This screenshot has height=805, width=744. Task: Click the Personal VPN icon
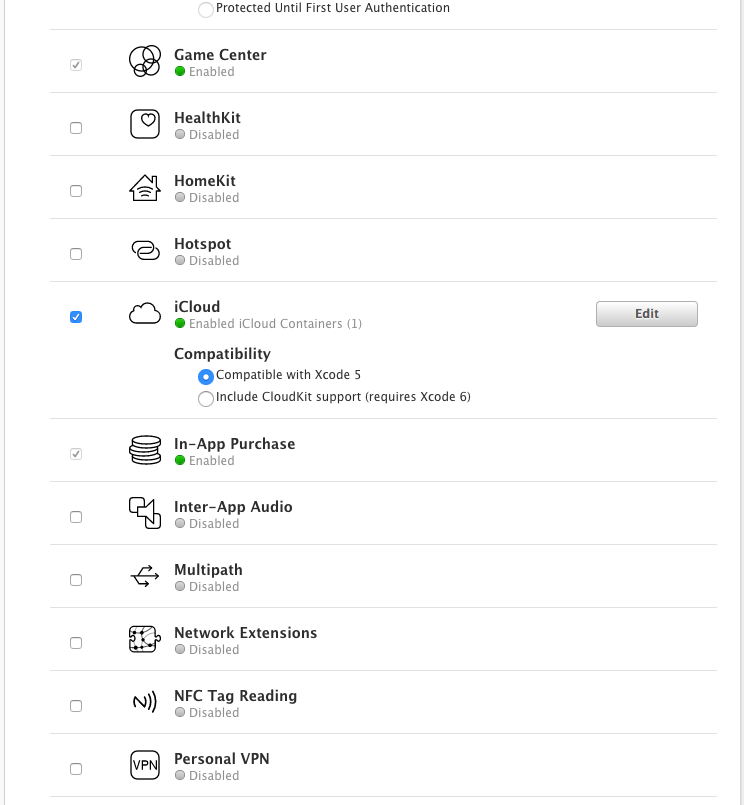145,765
